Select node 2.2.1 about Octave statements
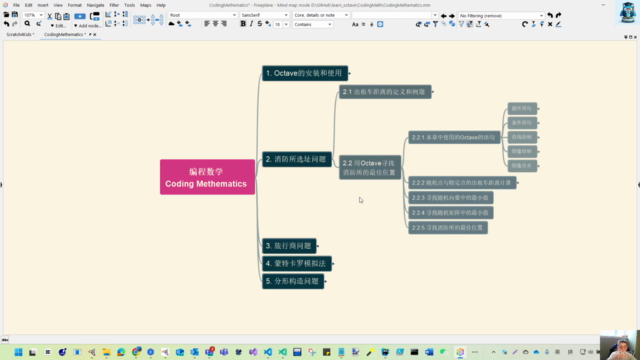The image size is (640, 360). (454, 137)
